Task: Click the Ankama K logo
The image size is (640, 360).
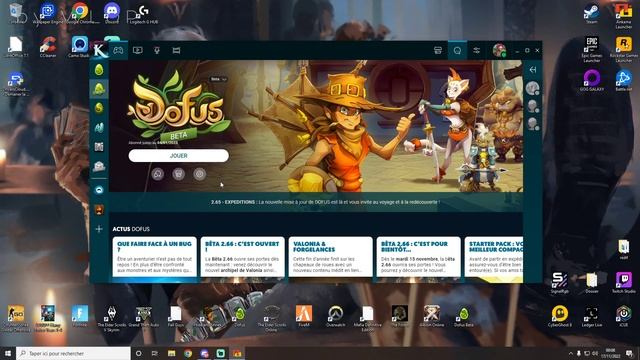Action: point(99,51)
